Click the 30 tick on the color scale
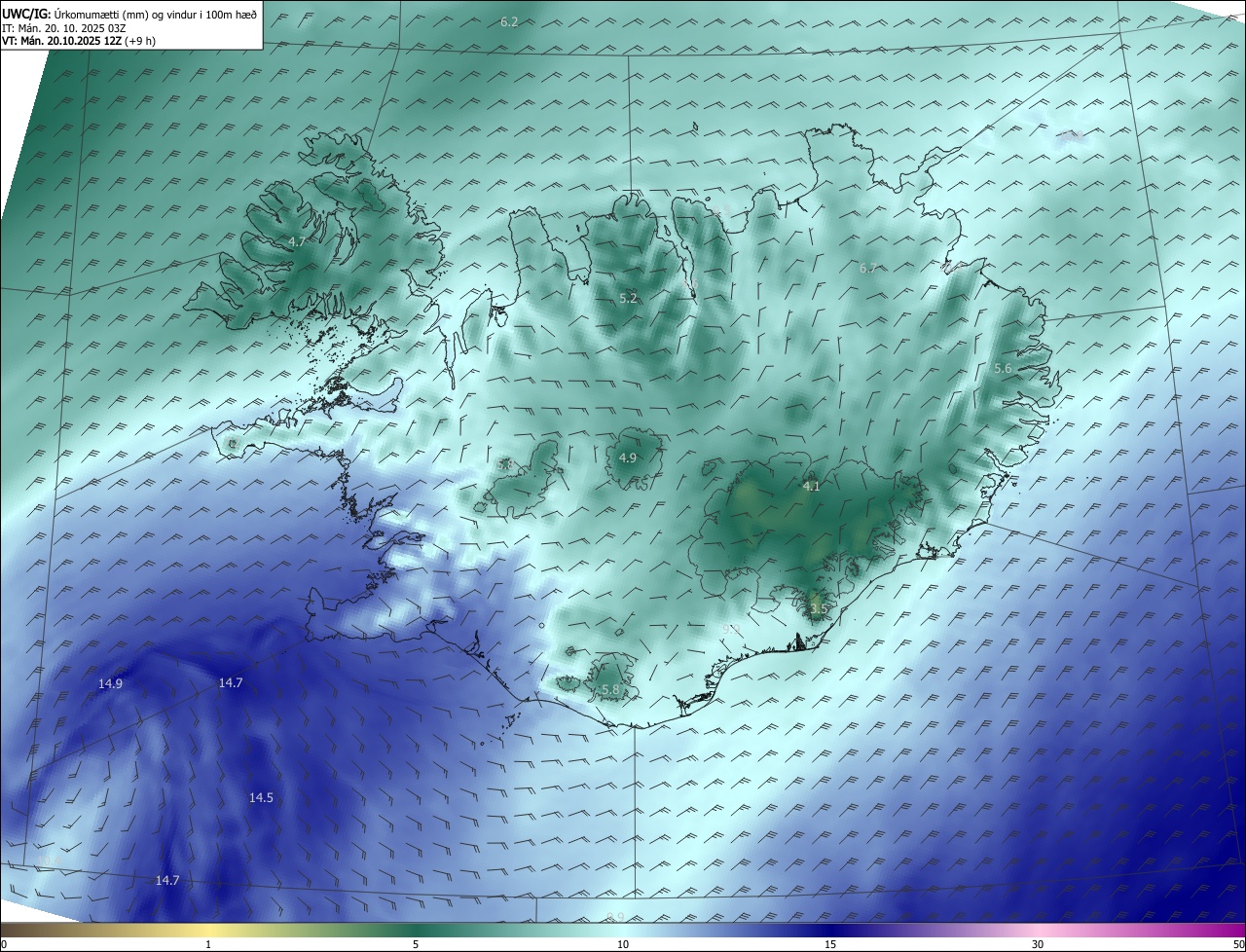Viewport: 1246px width, 952px height. click(x=1038, y=944)
